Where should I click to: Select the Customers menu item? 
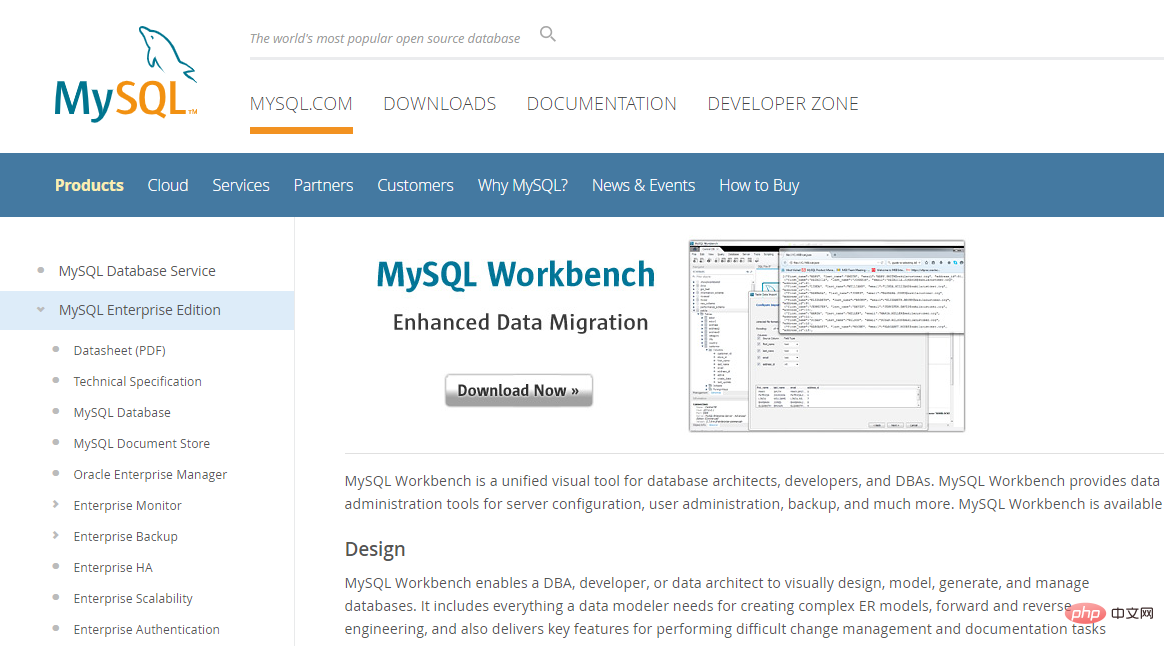(415, 185)
